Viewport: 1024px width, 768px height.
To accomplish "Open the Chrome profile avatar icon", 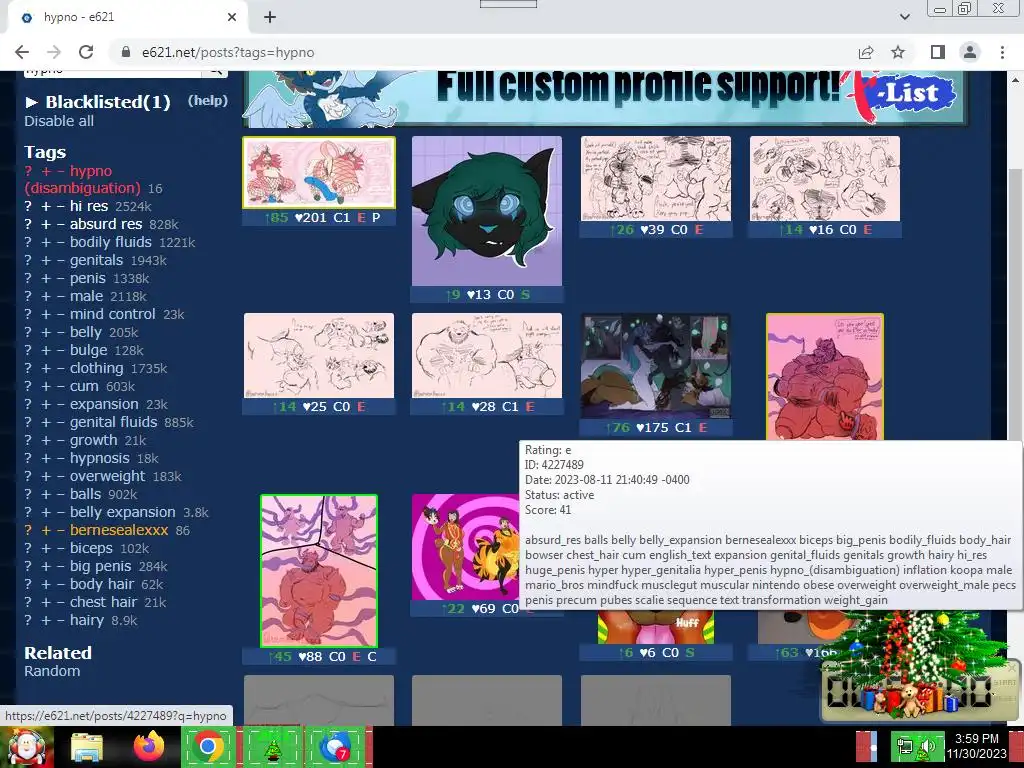I will [970, 52].
